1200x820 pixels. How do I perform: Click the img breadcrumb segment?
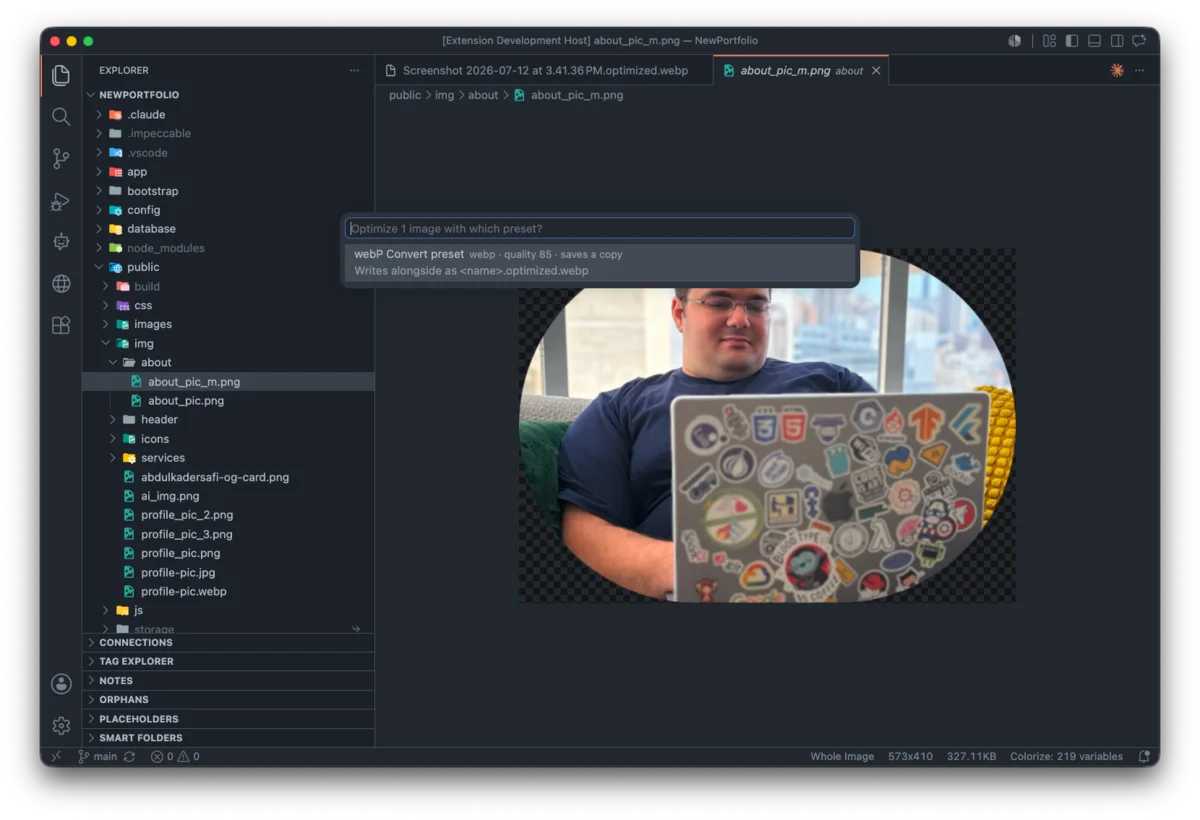444,96
